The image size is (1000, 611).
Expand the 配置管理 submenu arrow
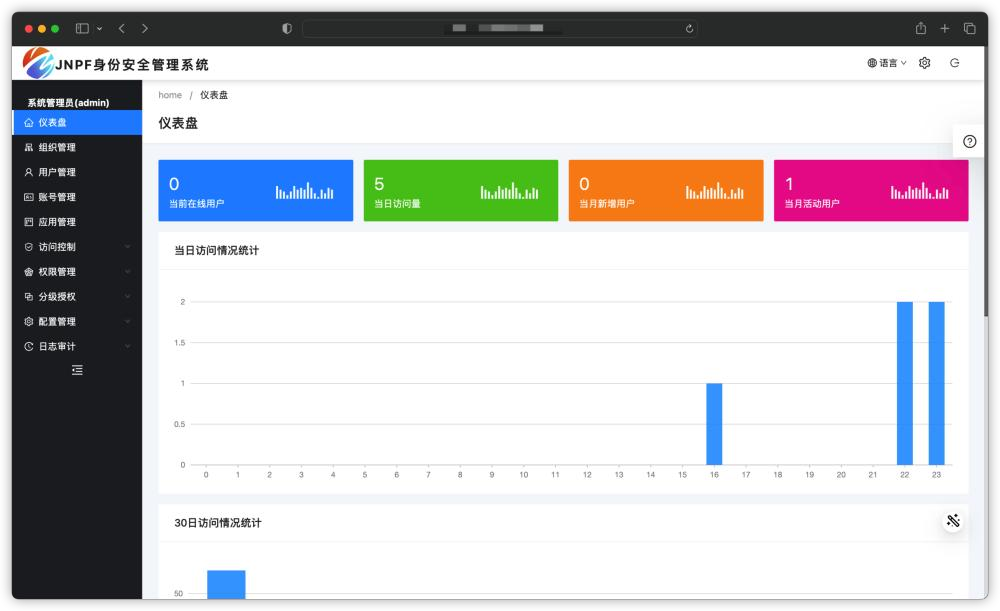pos(128,321)
